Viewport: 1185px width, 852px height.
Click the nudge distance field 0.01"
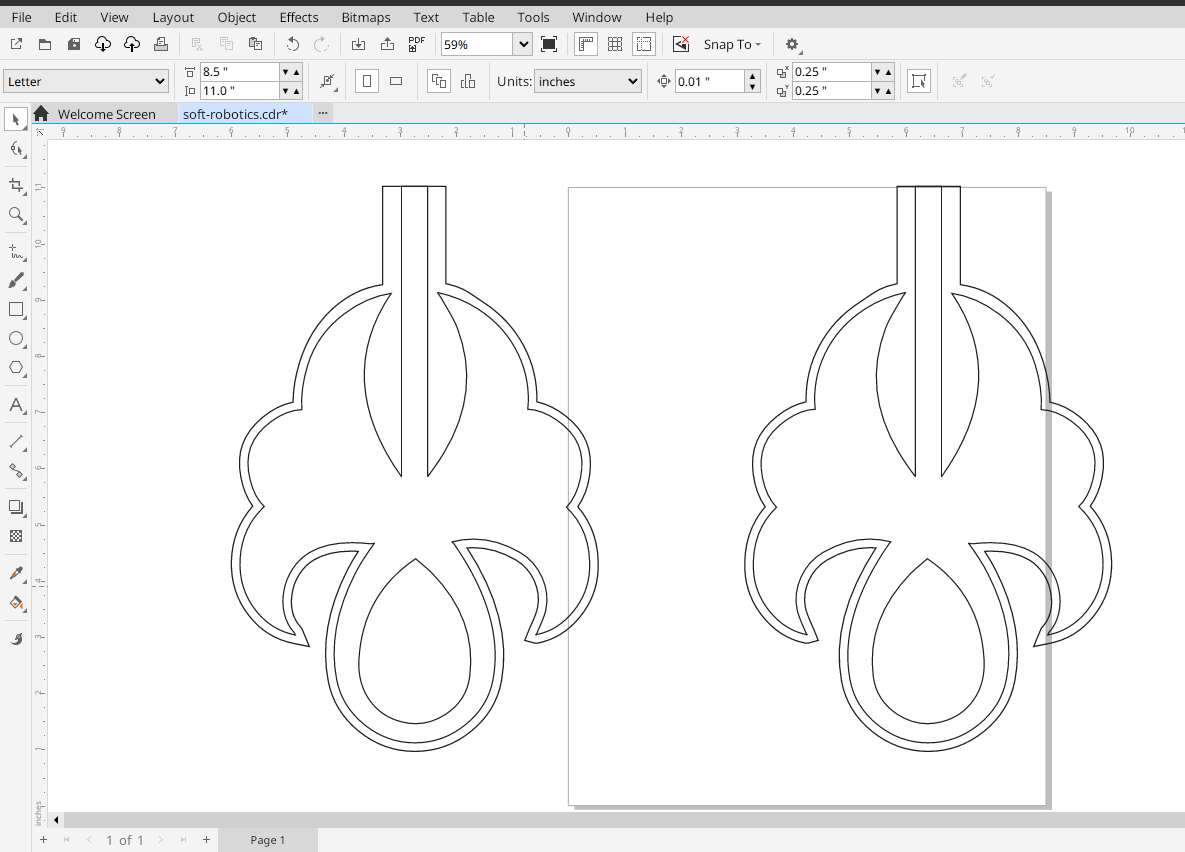710,81
